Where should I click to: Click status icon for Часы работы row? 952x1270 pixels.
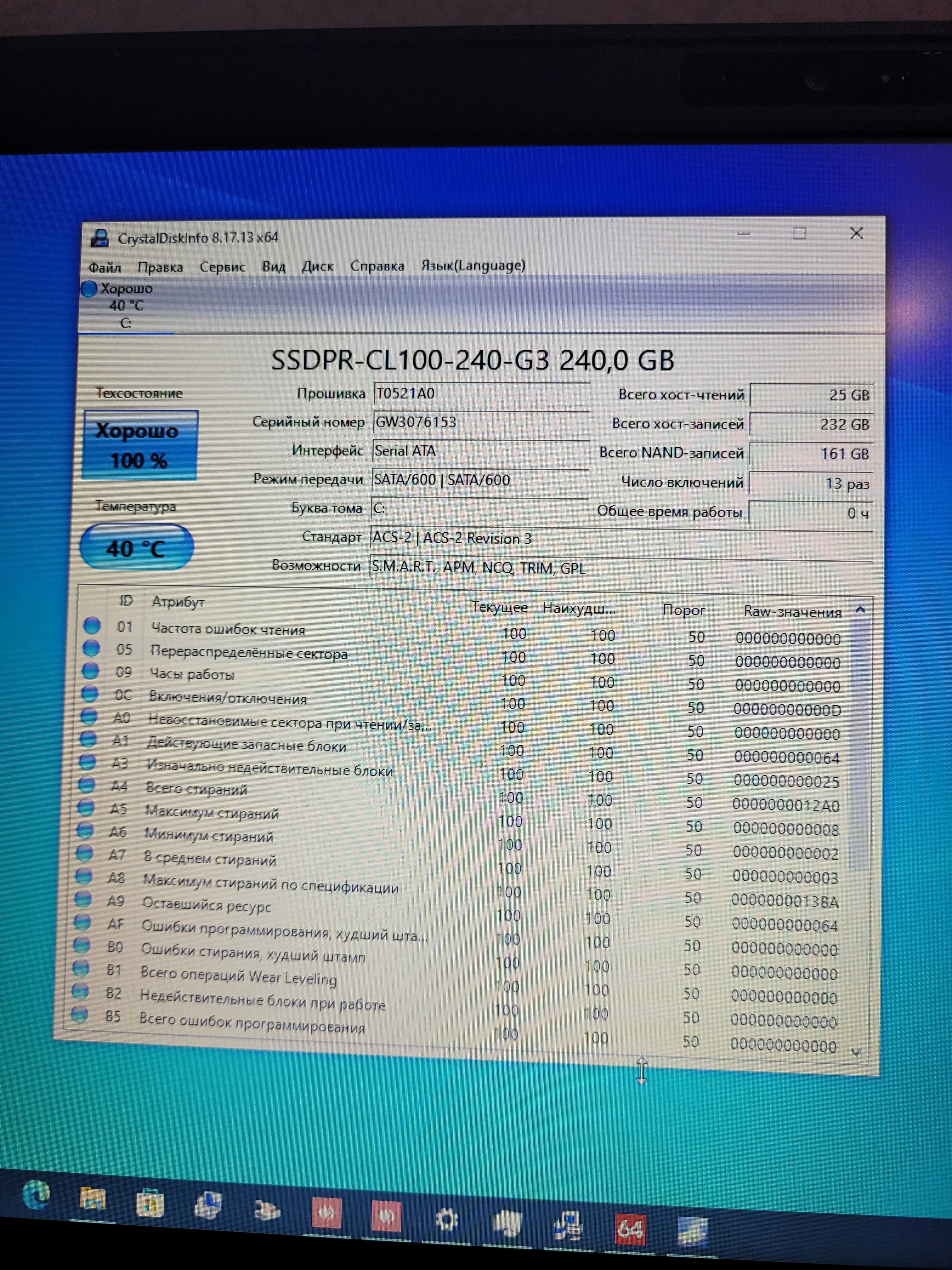click(90, 671)
